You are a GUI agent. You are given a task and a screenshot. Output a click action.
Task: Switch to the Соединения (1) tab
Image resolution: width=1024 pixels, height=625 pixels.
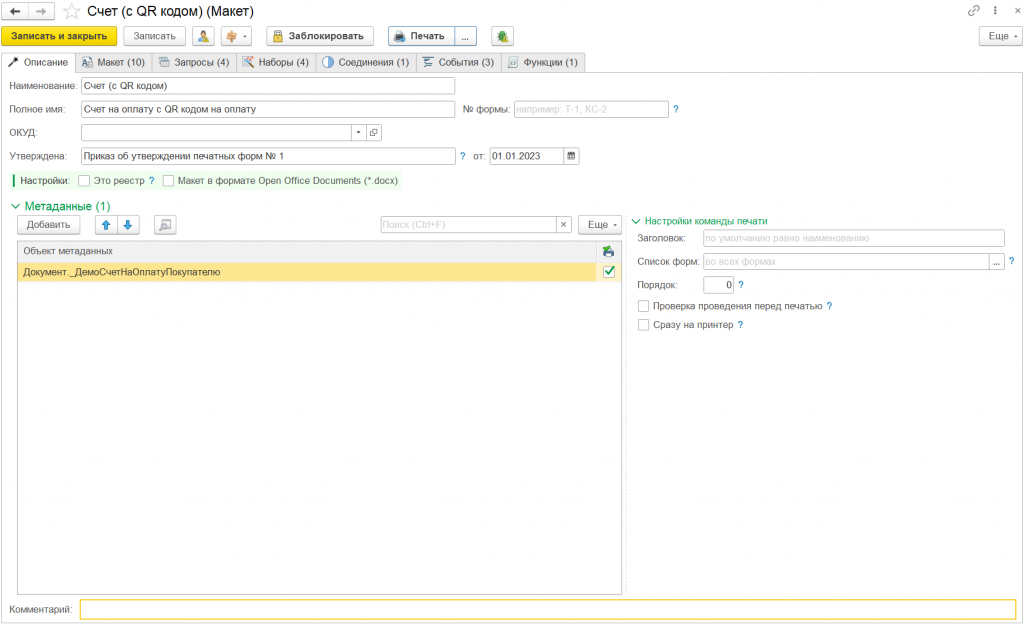(366, 62)
